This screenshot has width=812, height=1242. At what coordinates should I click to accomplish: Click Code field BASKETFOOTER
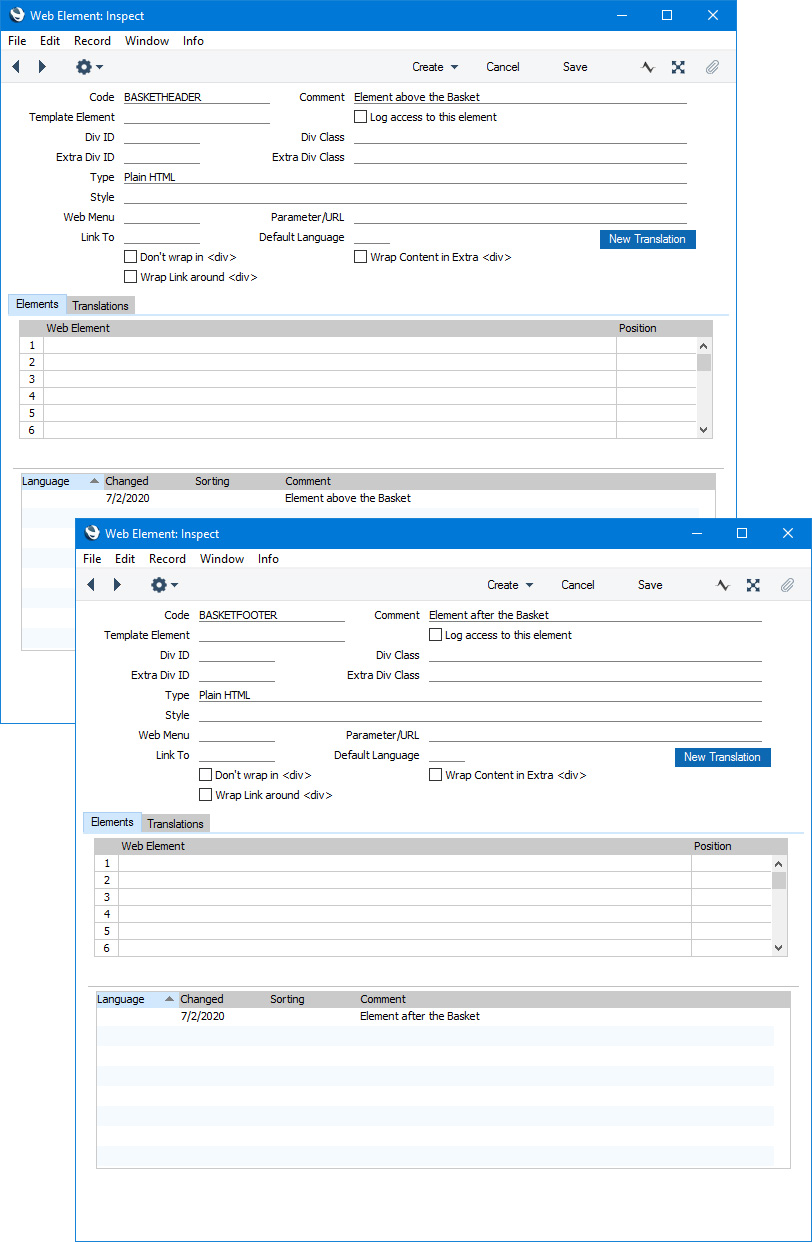[x=271, y=615]
